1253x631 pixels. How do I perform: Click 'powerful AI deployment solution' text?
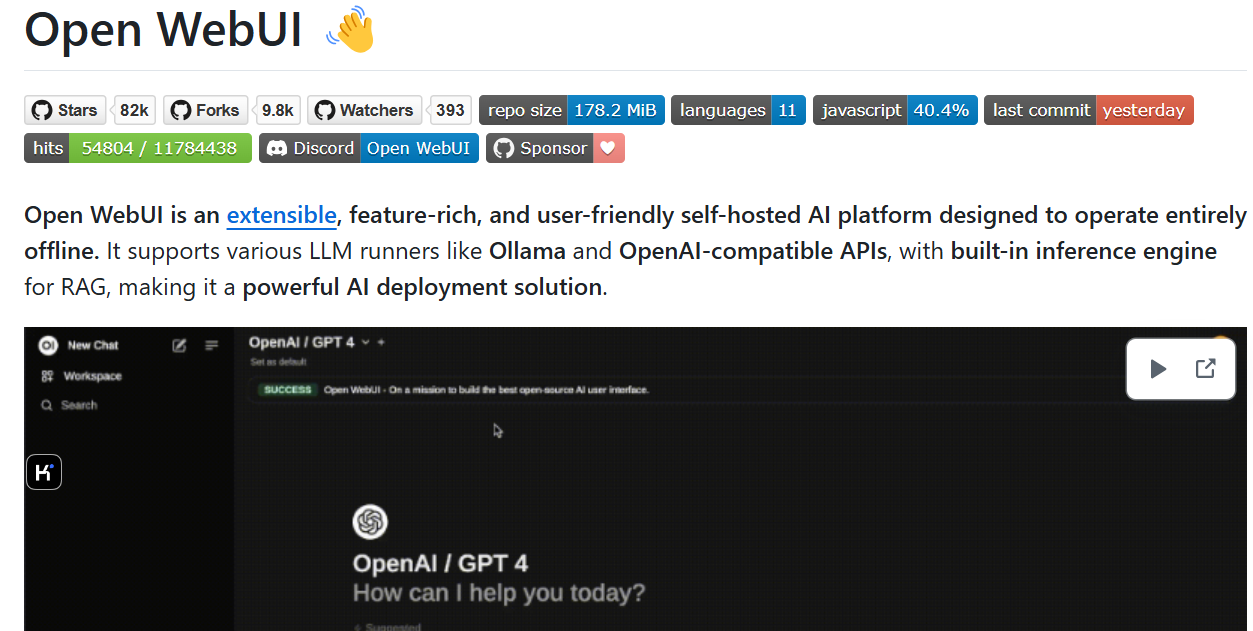click(x=423, y=287)
